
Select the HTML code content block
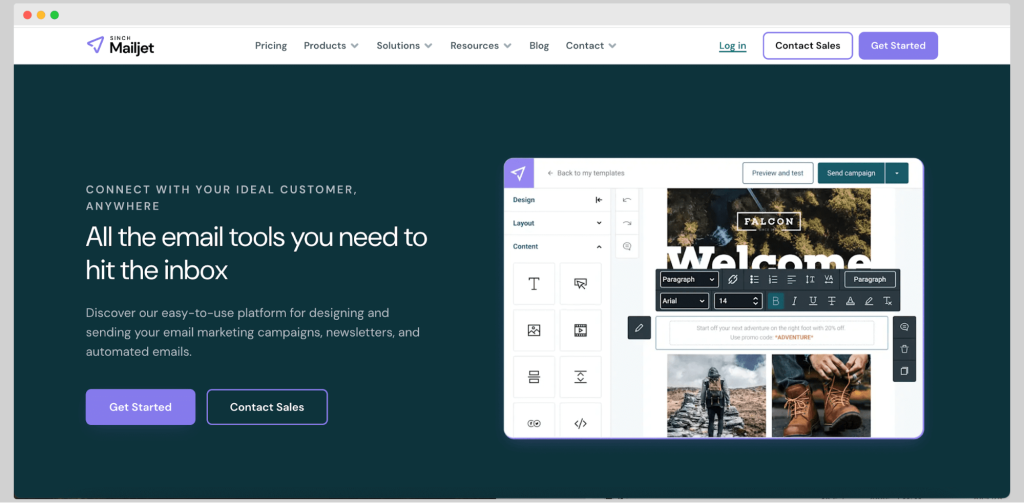581,423
